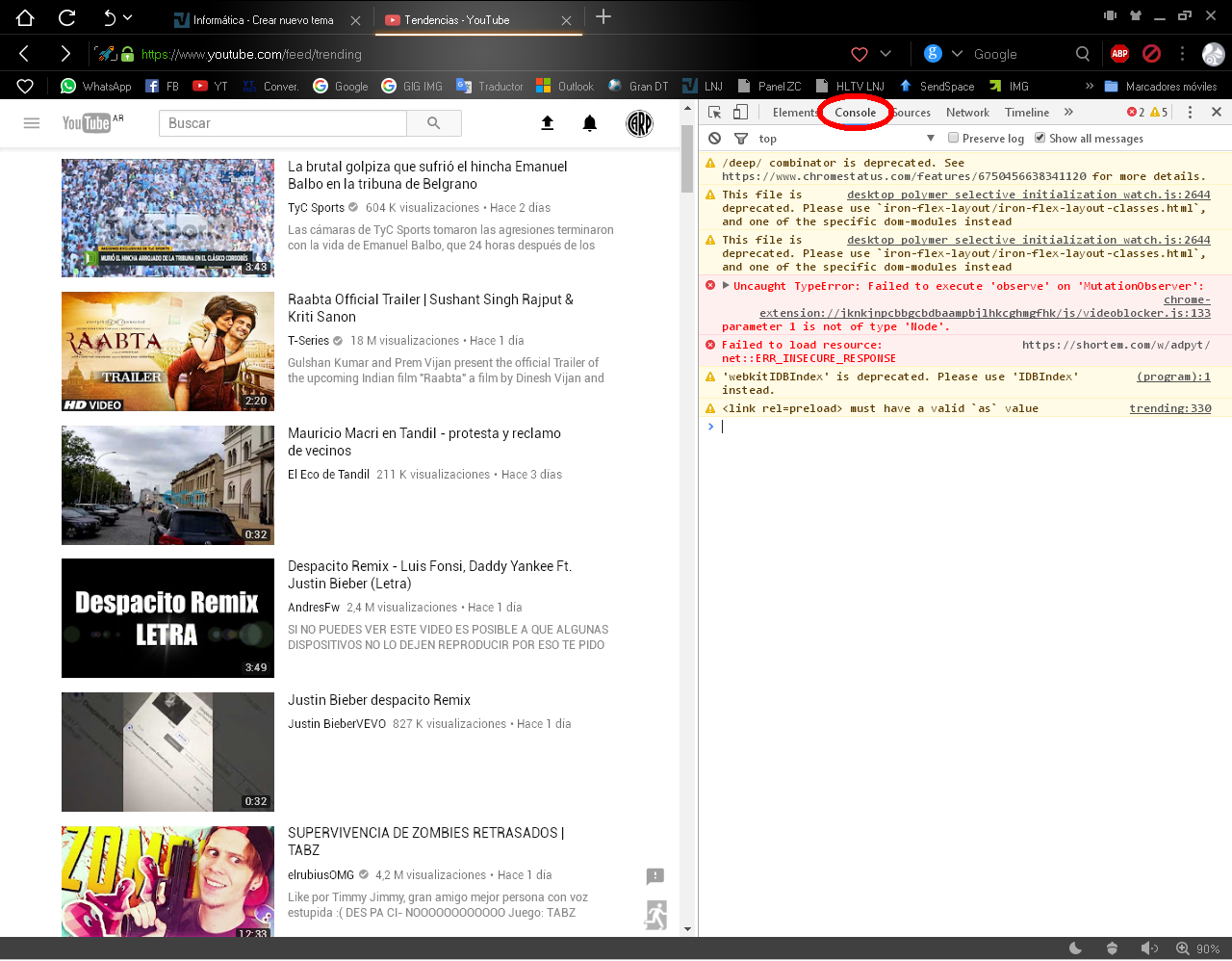1232x961 pixels.
Task: Open the Marcadores móviles folder
Action: 1161,86
